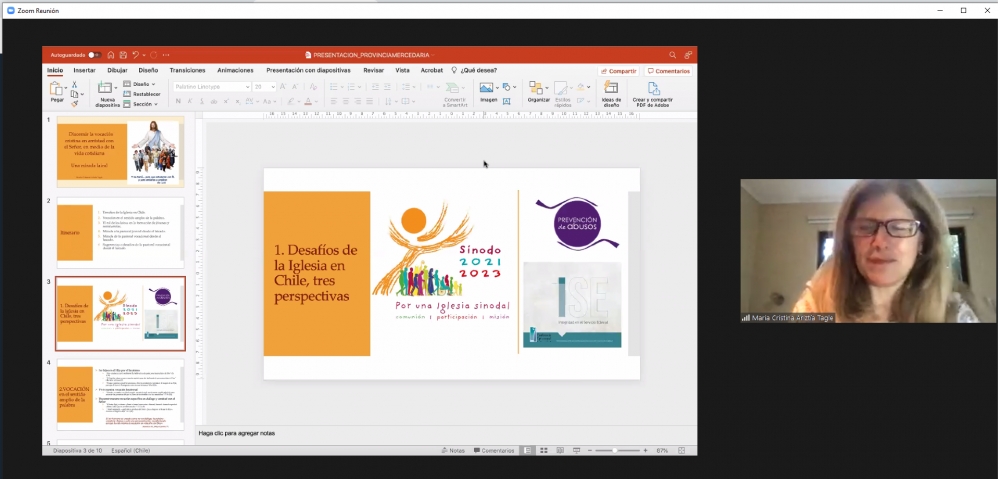Switch to the Animaciones tab
This screenshot has width=1000, height=479.
tap(235, 71)
